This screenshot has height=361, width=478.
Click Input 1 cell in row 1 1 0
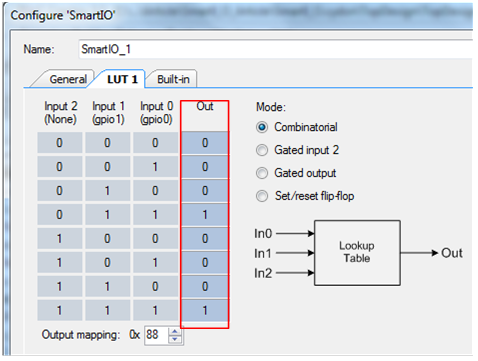tap(107, 287)
